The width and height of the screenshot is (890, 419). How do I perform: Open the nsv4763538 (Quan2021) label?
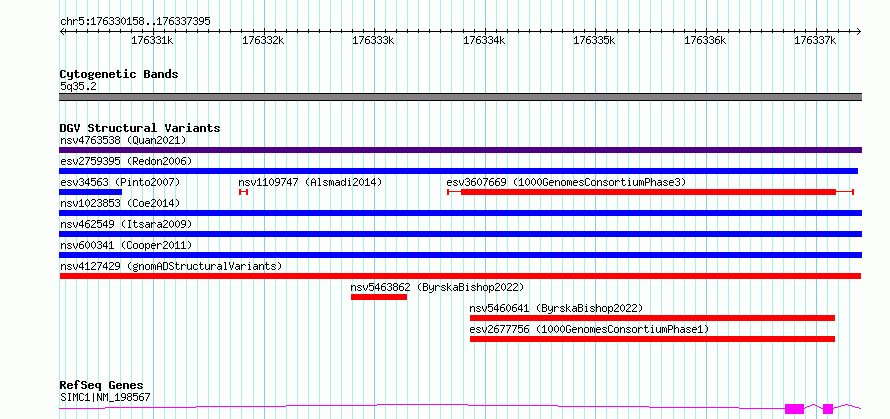[123, 140]
